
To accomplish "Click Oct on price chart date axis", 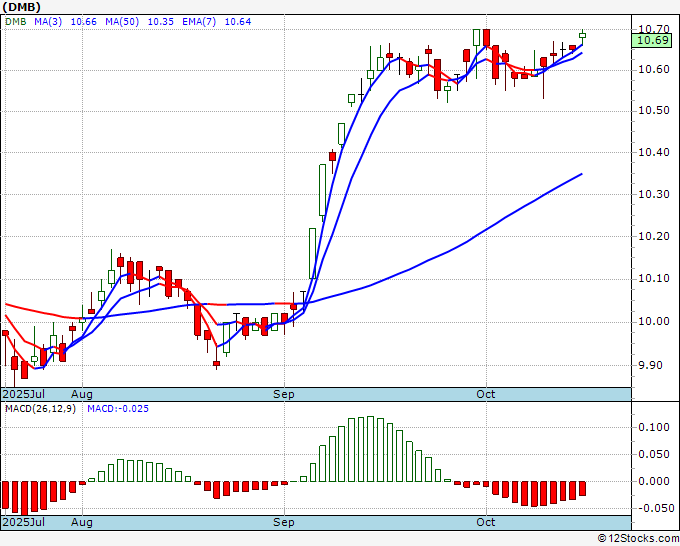I will (485, 394).
